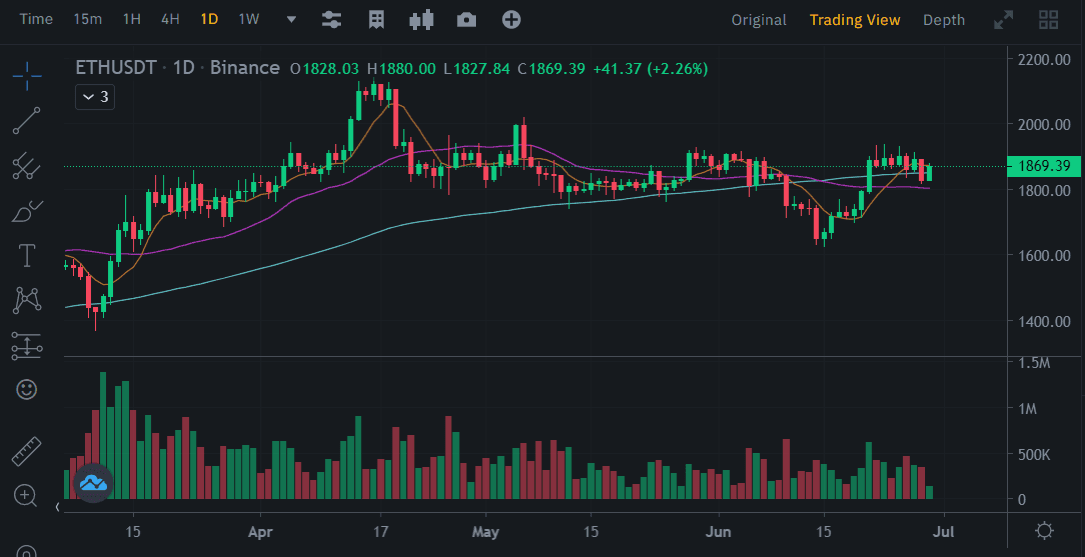The height and width of the screenshot is (557, 1085).
Task: Select the 1W timeframe interval
Action: [x=249, y=20]
